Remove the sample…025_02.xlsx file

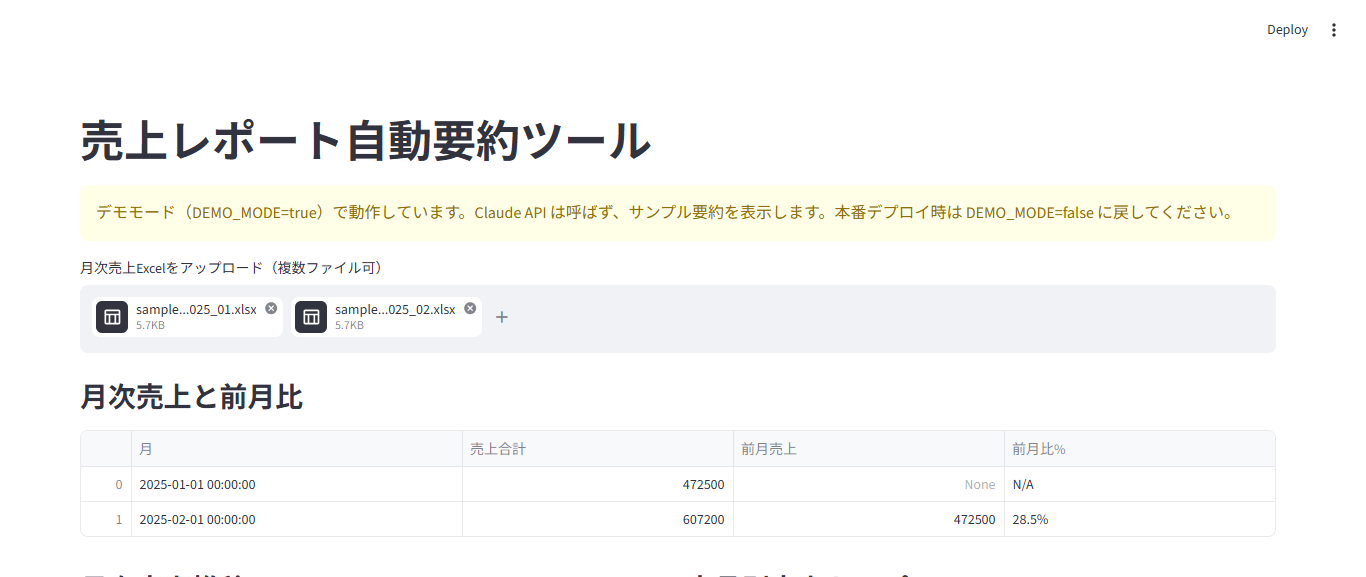point(470,308)
